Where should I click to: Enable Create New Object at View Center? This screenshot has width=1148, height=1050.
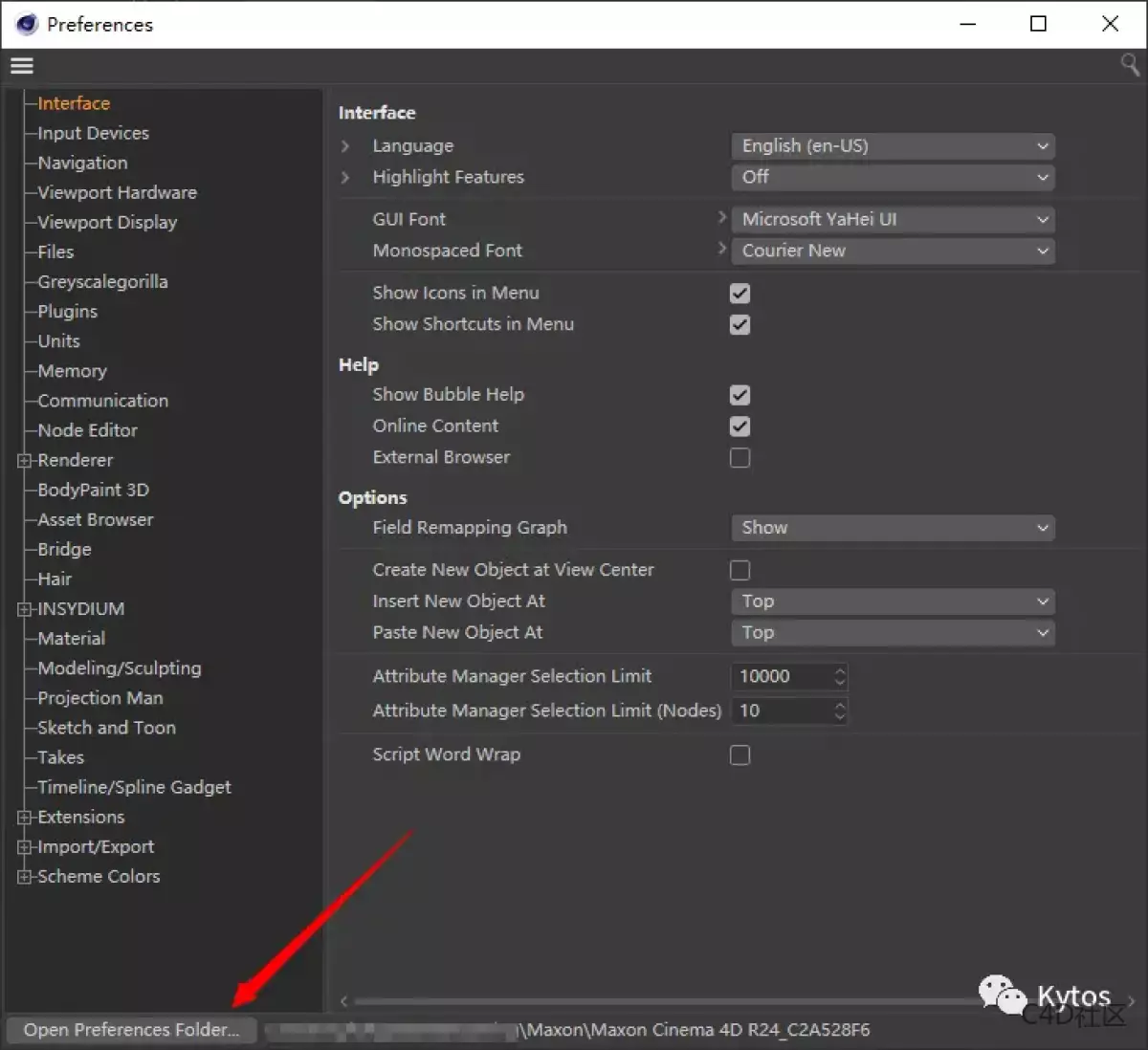coord(740,570)
